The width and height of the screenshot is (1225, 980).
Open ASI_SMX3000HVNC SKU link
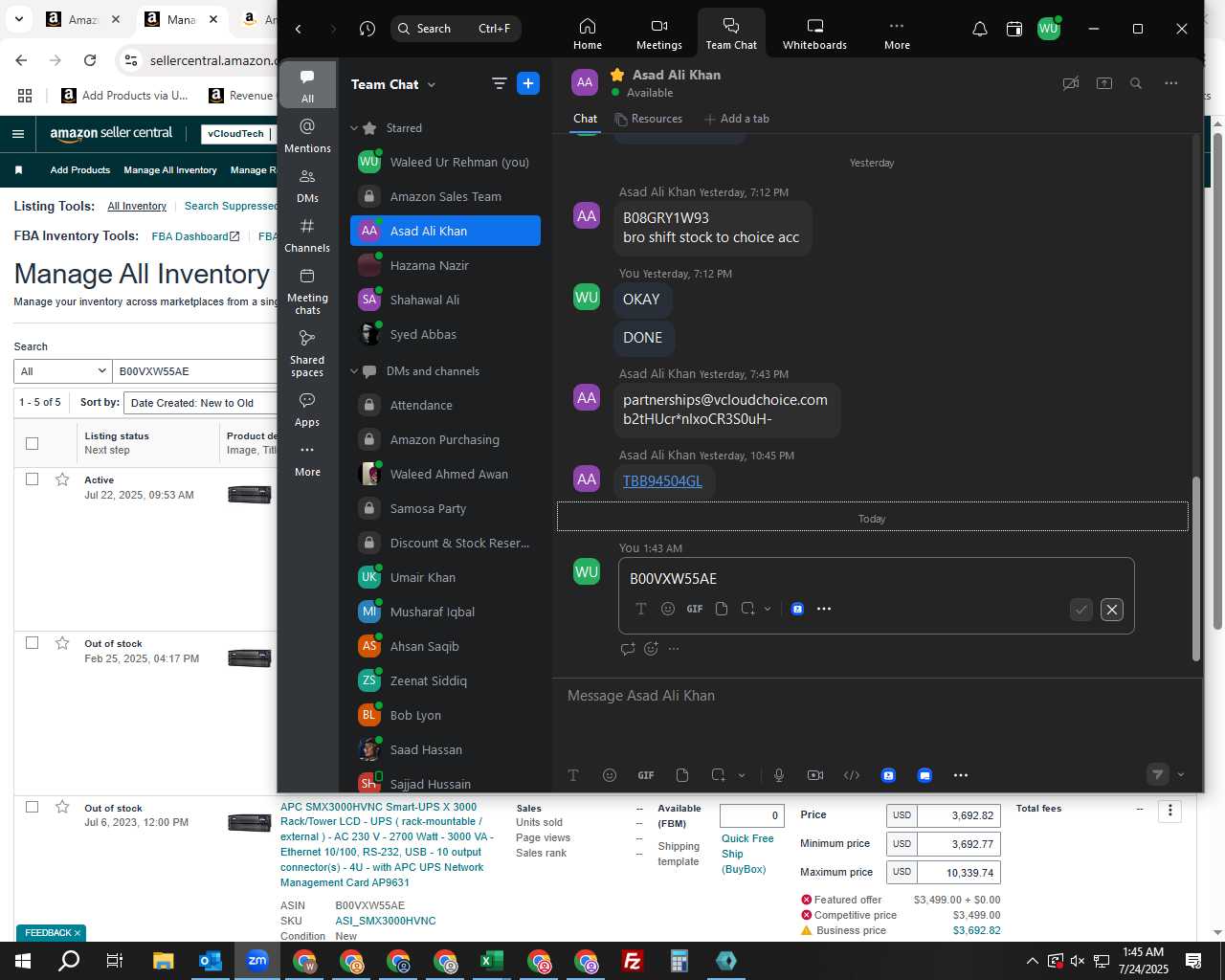click(x=386, y=921)
